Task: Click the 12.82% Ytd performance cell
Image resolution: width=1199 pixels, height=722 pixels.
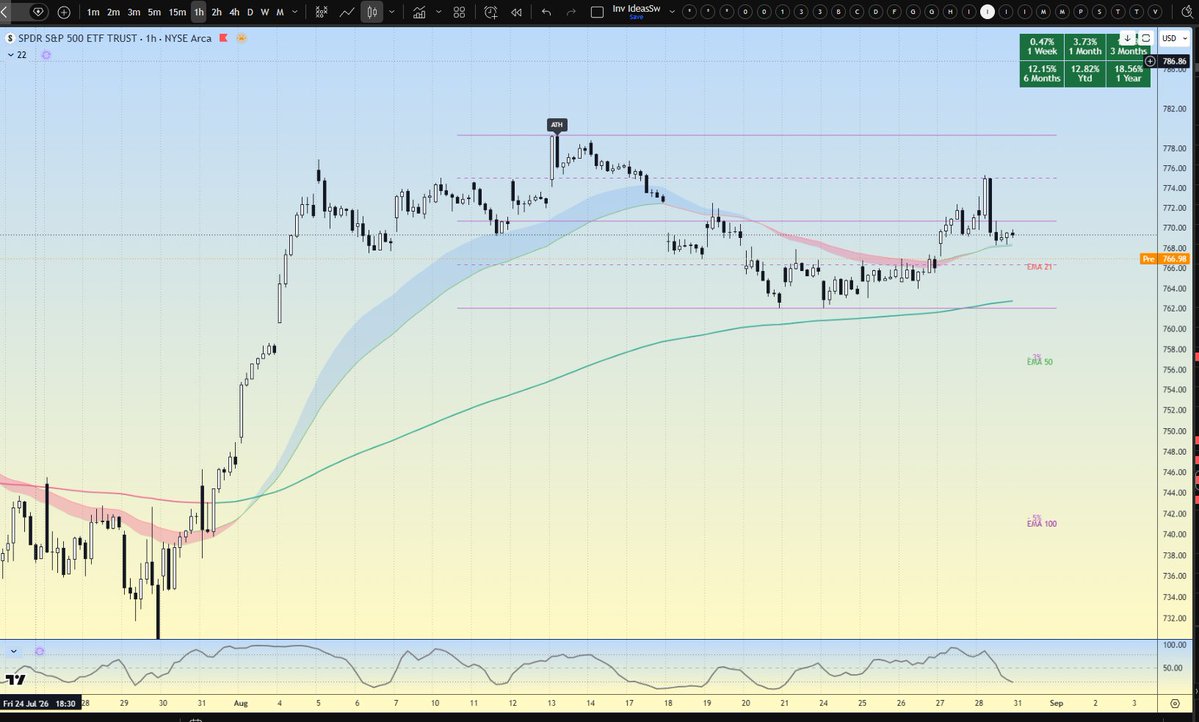Action: 1084,73
